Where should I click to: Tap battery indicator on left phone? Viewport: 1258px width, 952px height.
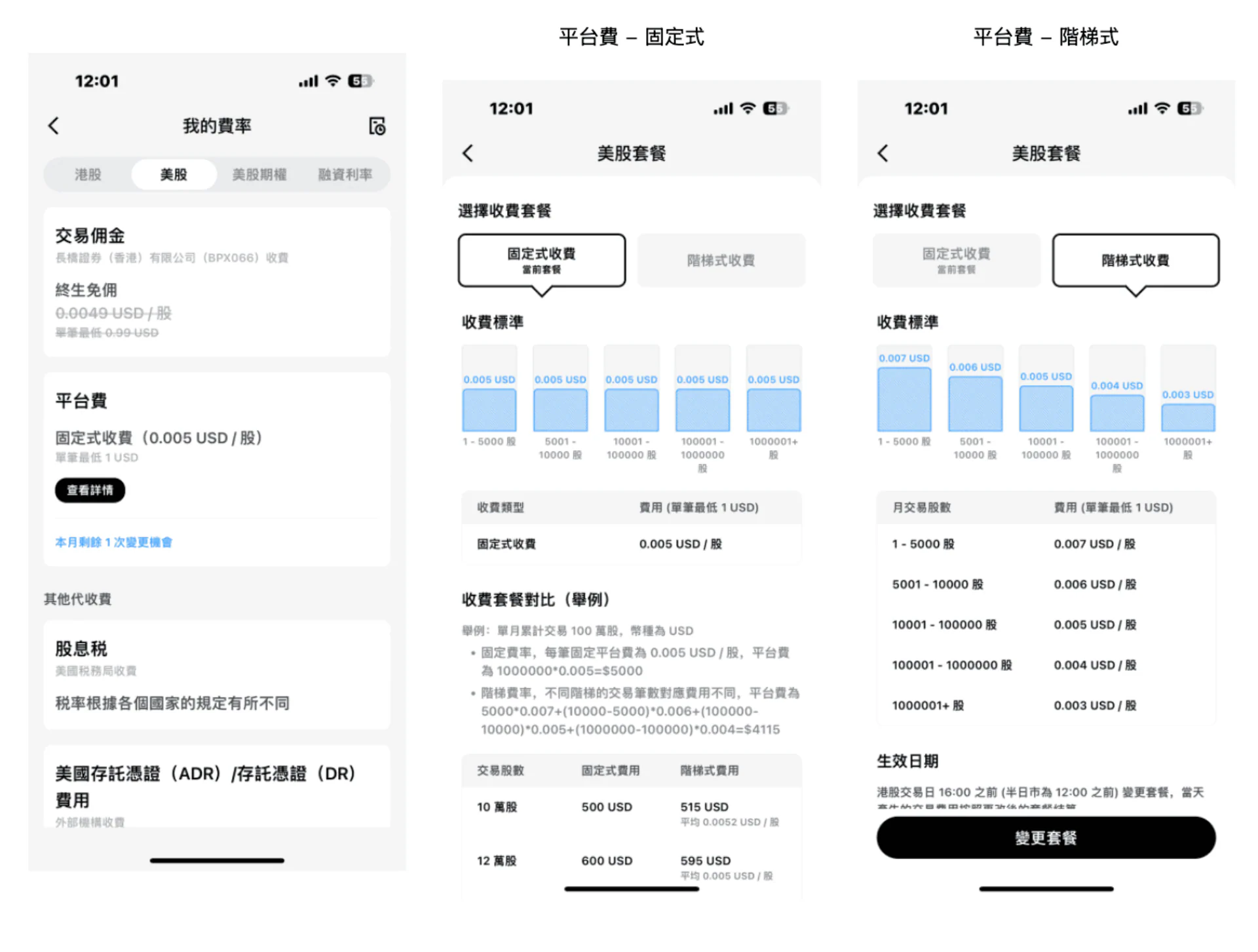click(360, 81)
